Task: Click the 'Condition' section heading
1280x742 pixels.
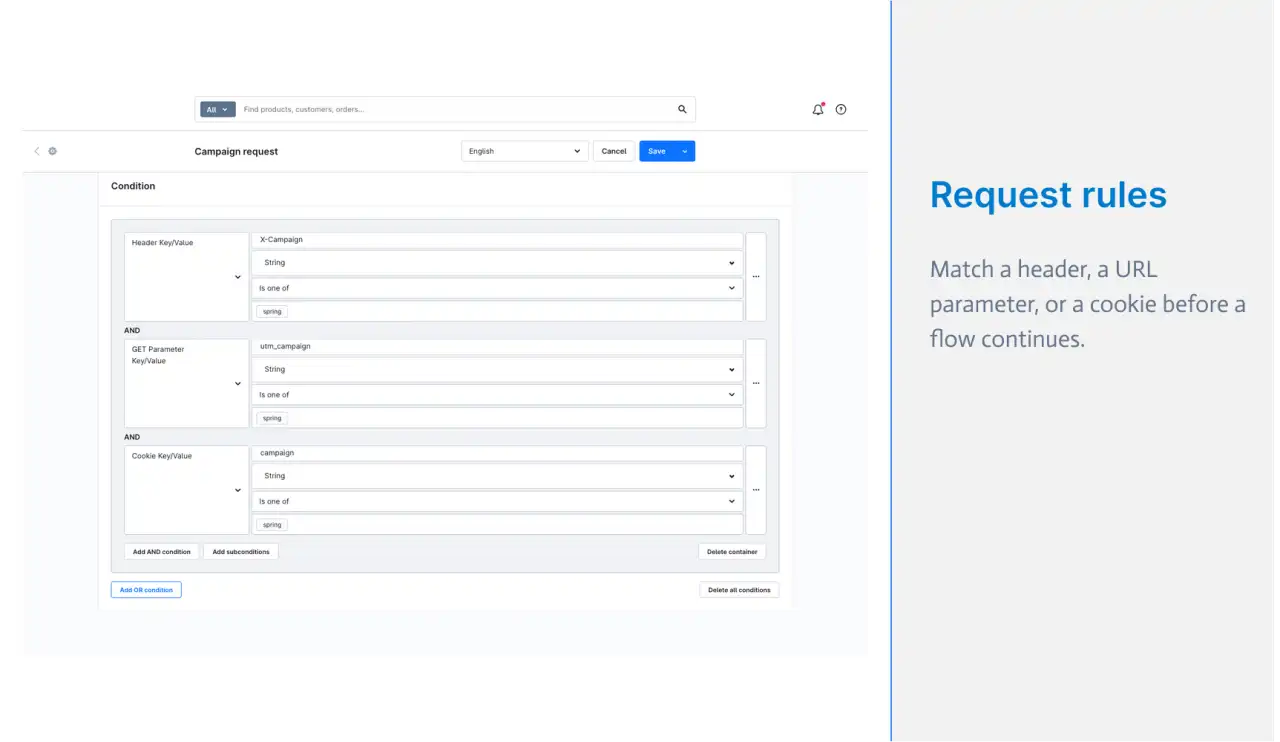Action: pyautogui.click(x=133, y=186)
